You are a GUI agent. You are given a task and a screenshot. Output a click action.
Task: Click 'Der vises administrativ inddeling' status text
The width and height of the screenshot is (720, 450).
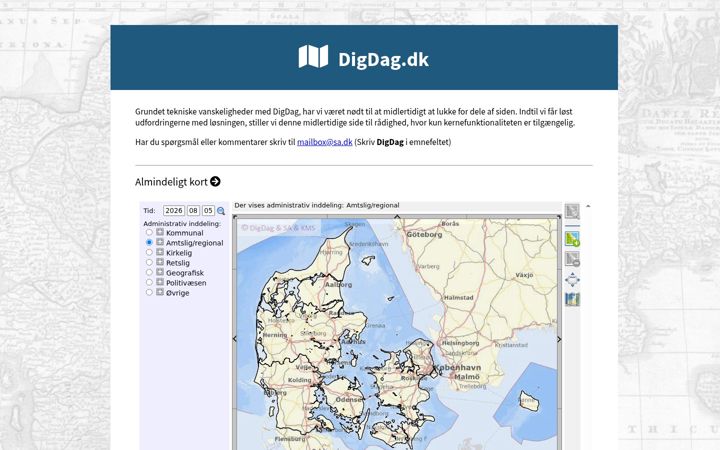coord(317,205)
